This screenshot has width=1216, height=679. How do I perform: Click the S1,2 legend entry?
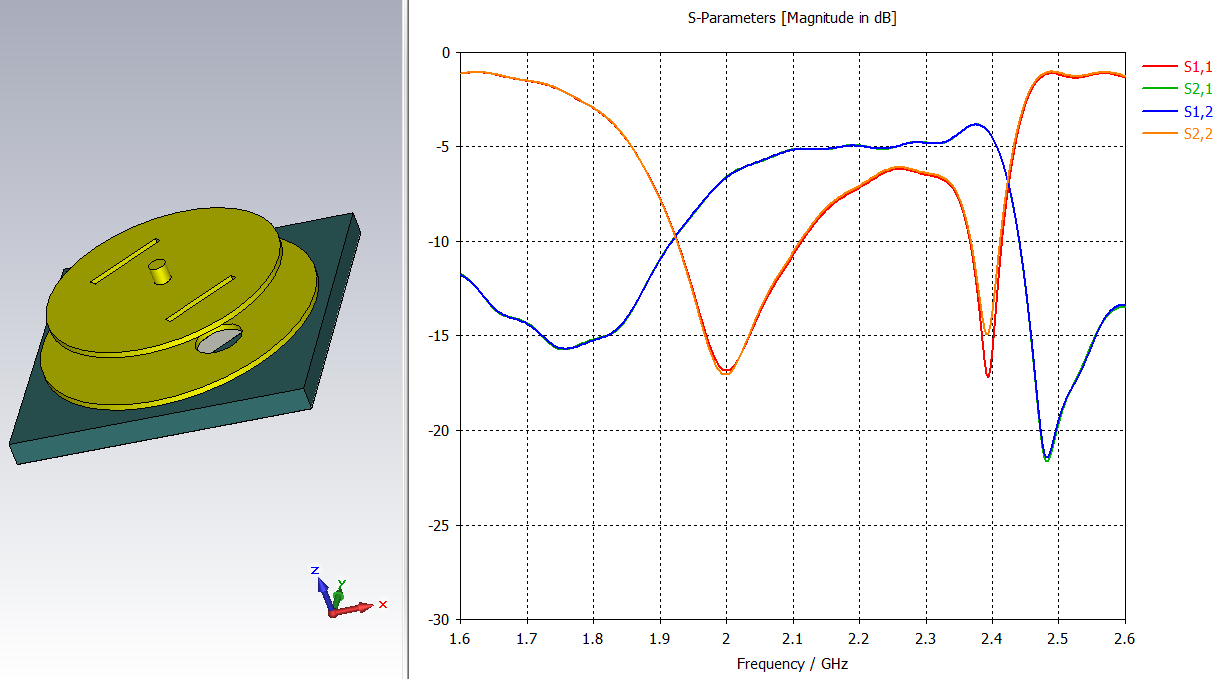tap(1178, 111)
